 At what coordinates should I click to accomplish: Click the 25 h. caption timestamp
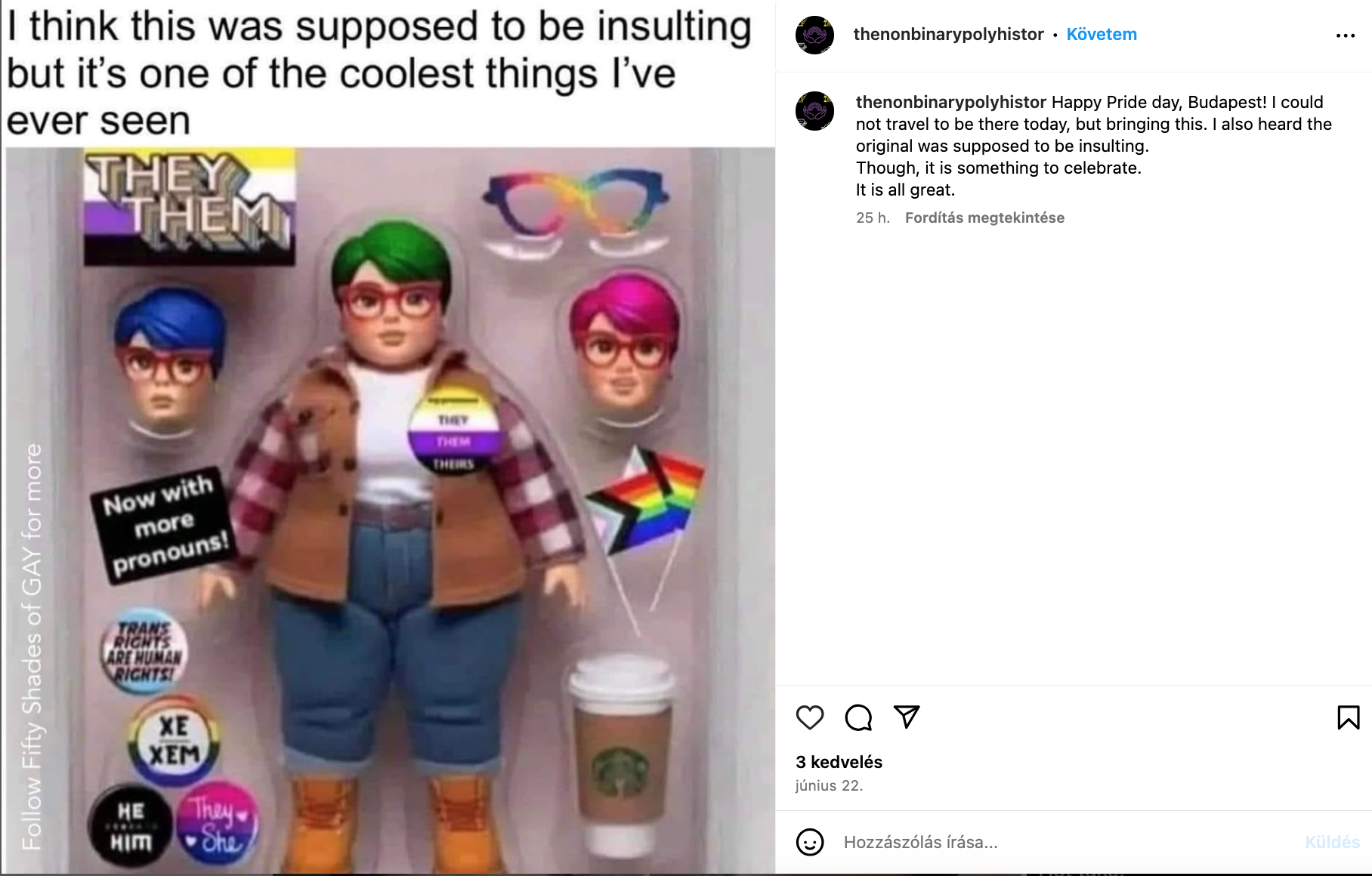click(x=873, y=218)
